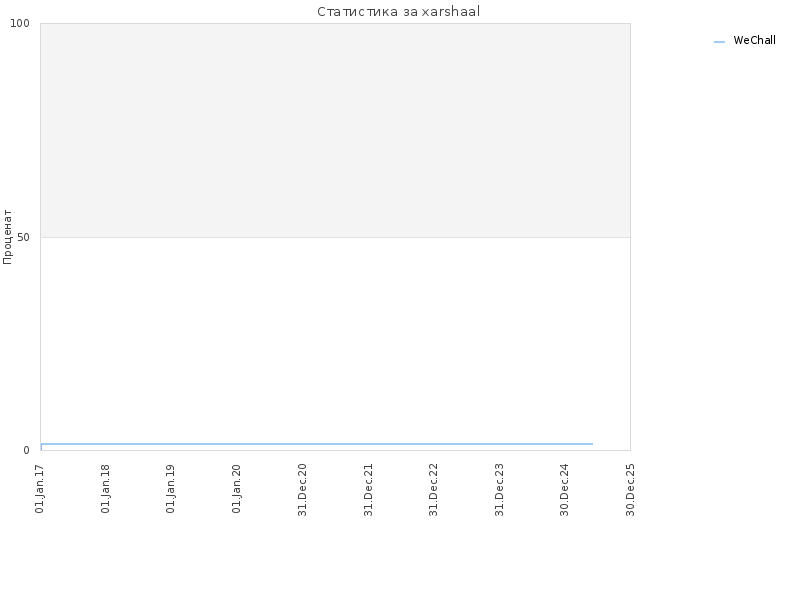Click the right end of the WeChall line
The height and width of the screenshot is (600, 800).
pos(592,444)
